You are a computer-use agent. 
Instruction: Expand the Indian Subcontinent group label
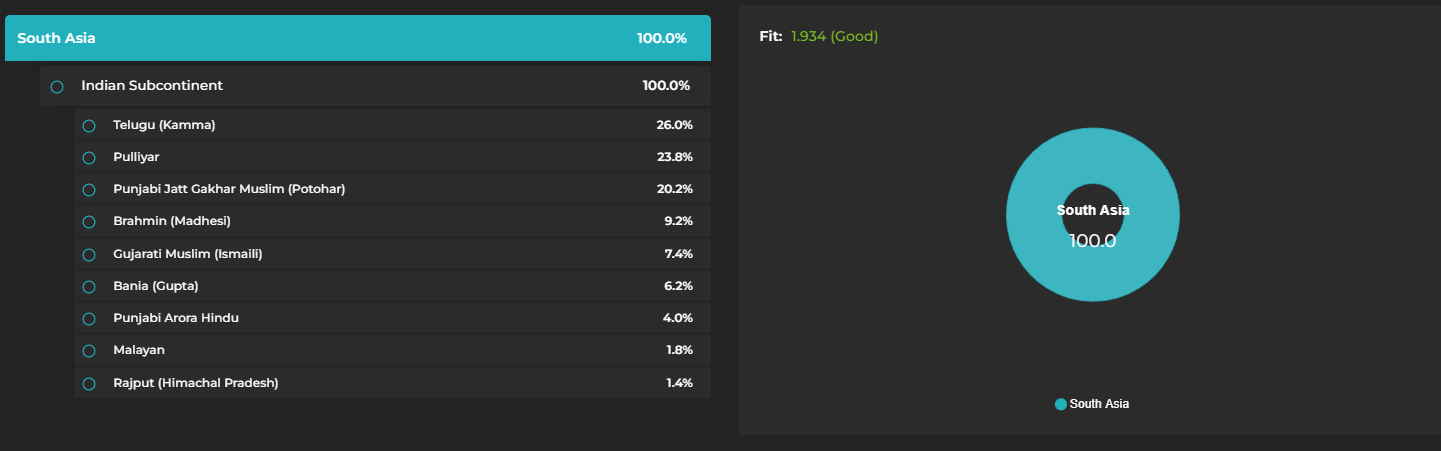point(152,86)
